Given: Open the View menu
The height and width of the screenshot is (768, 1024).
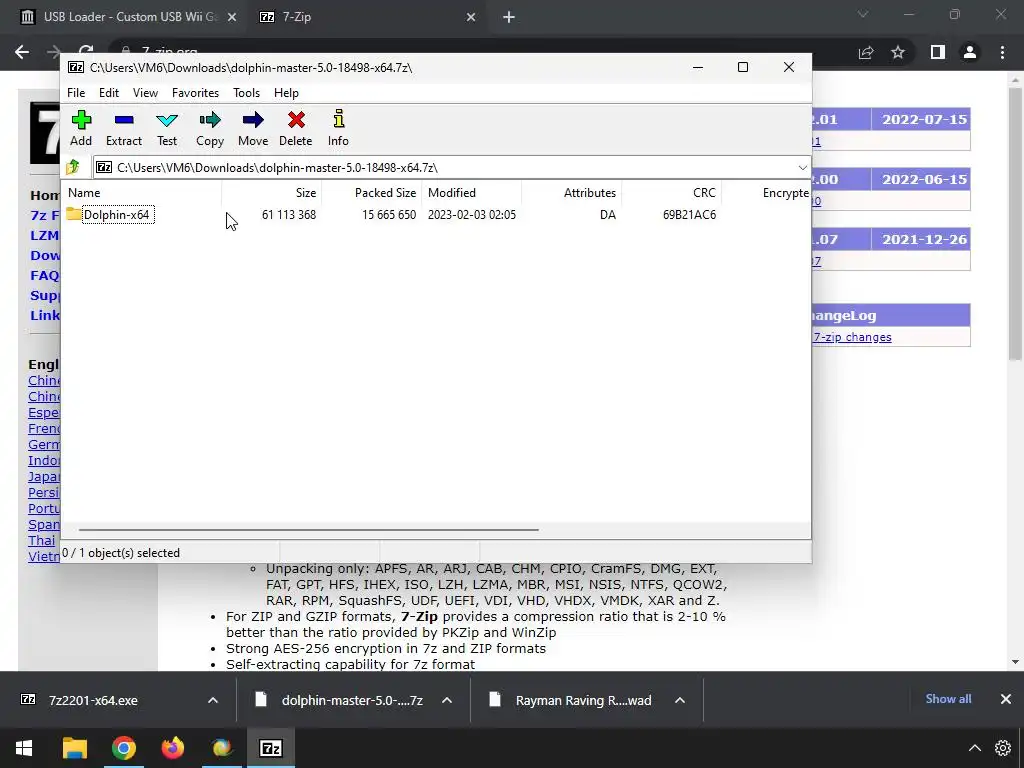Looking at the screenshot, I should 145,93.
